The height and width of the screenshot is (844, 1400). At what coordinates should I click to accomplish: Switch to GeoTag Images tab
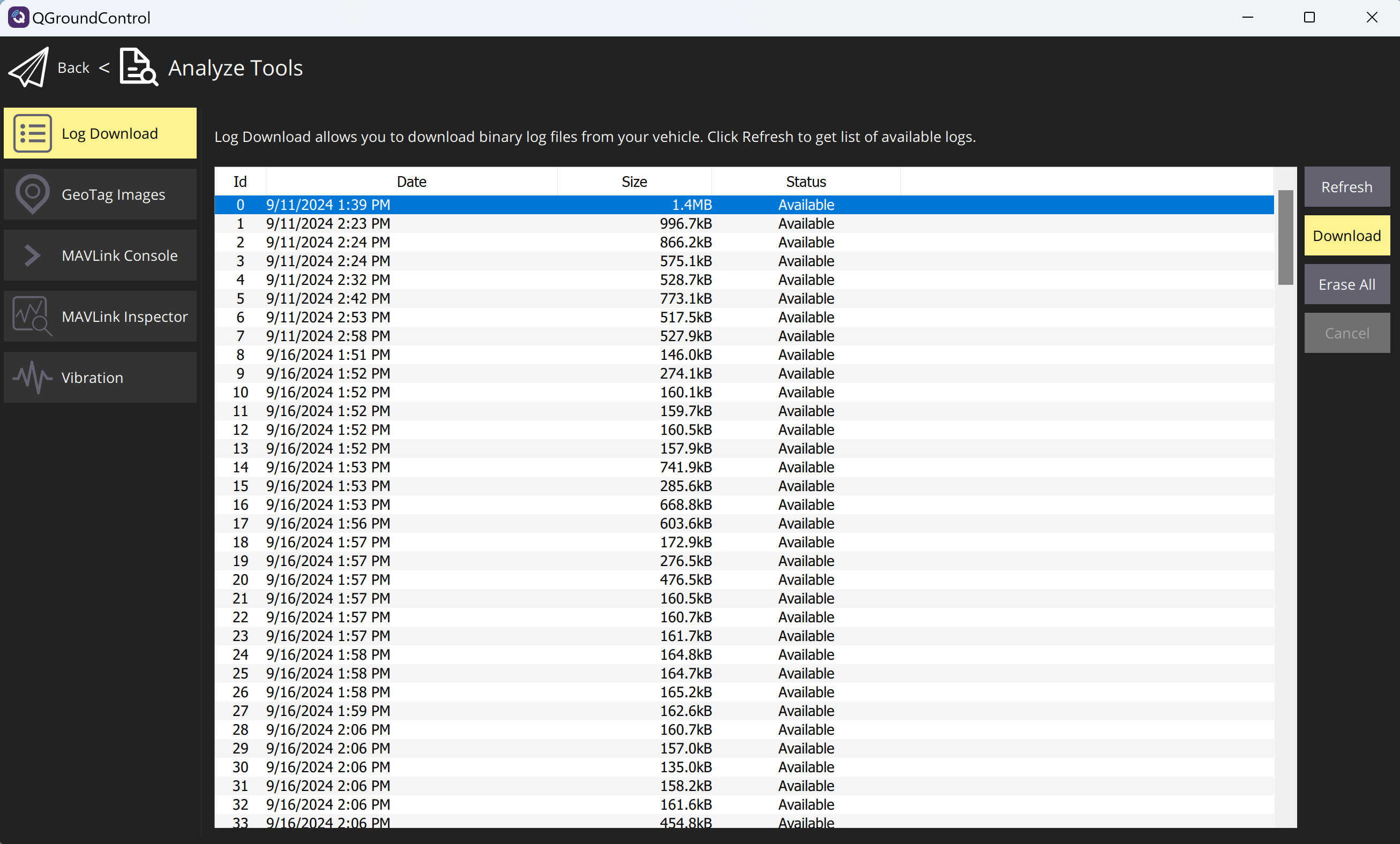pos(100,194)
